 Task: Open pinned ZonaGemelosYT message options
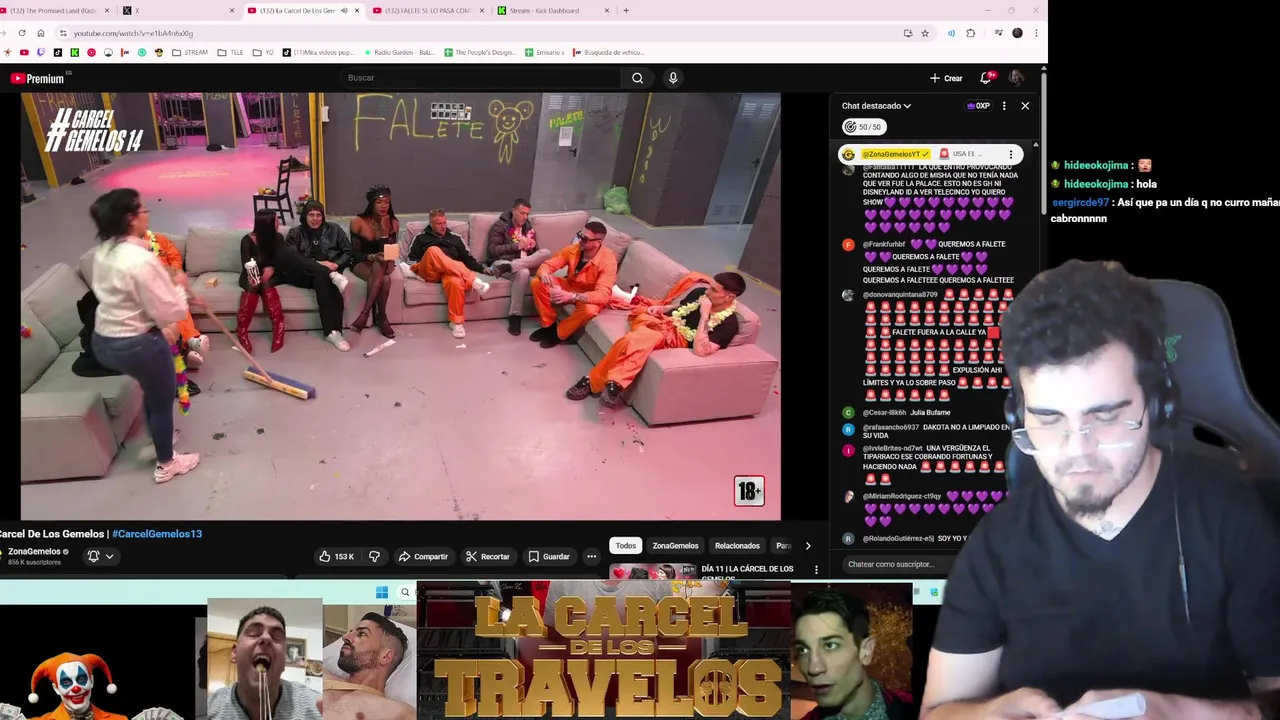[x=1011, y=154]
